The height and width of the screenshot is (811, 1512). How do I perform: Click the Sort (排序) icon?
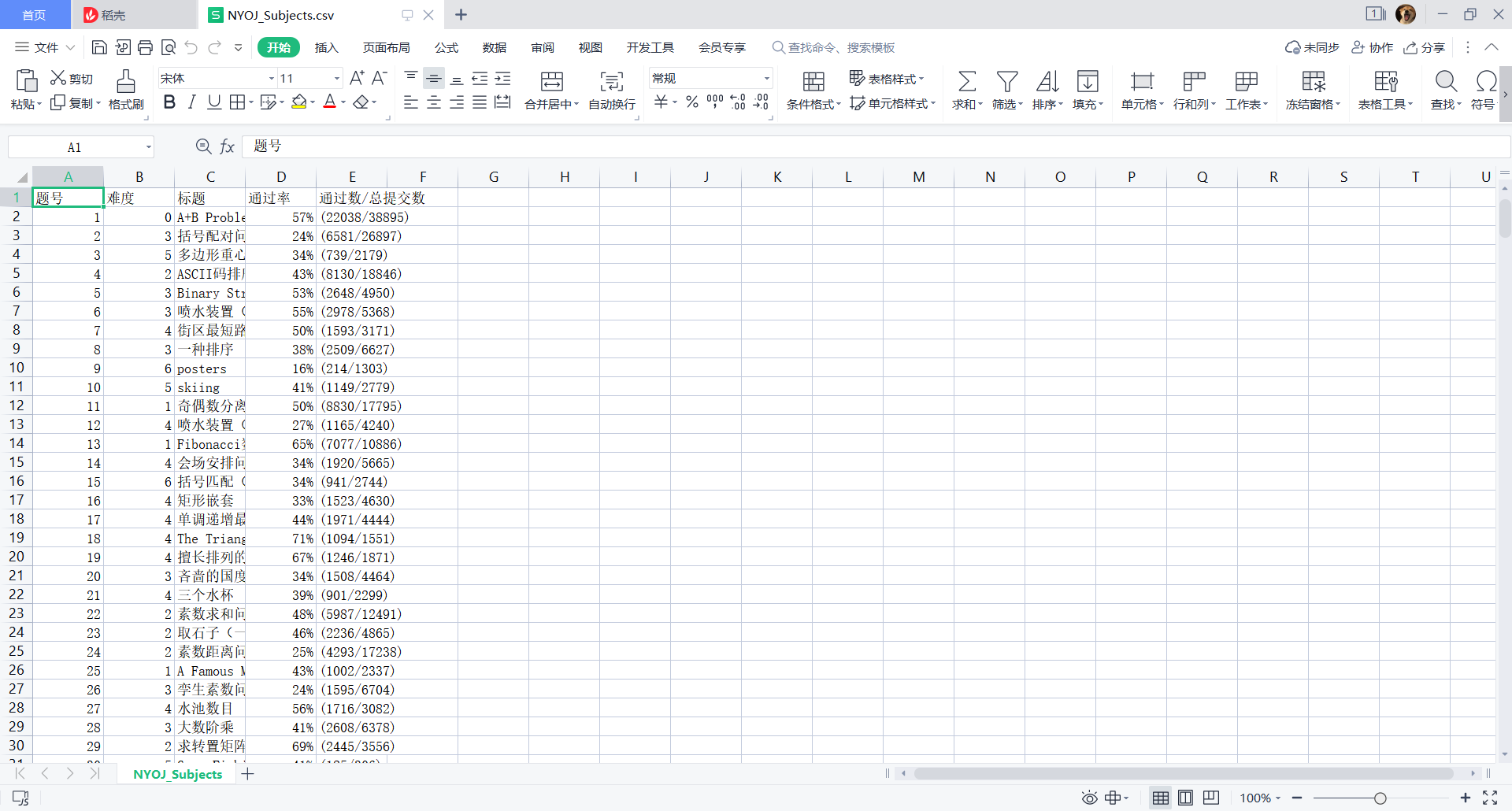point(1047,81)
